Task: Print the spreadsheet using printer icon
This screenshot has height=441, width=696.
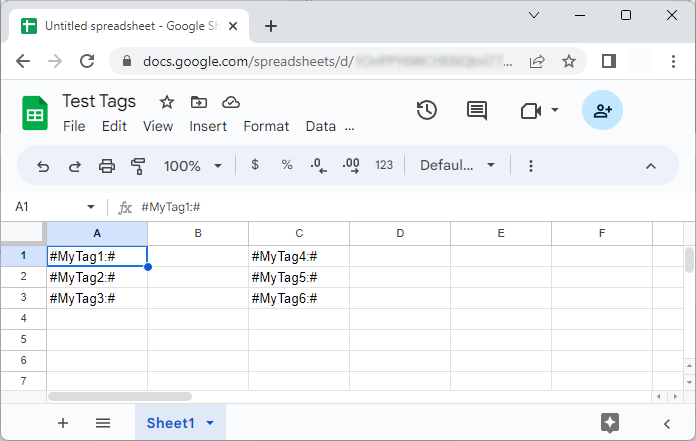Action: click(107, 166)
